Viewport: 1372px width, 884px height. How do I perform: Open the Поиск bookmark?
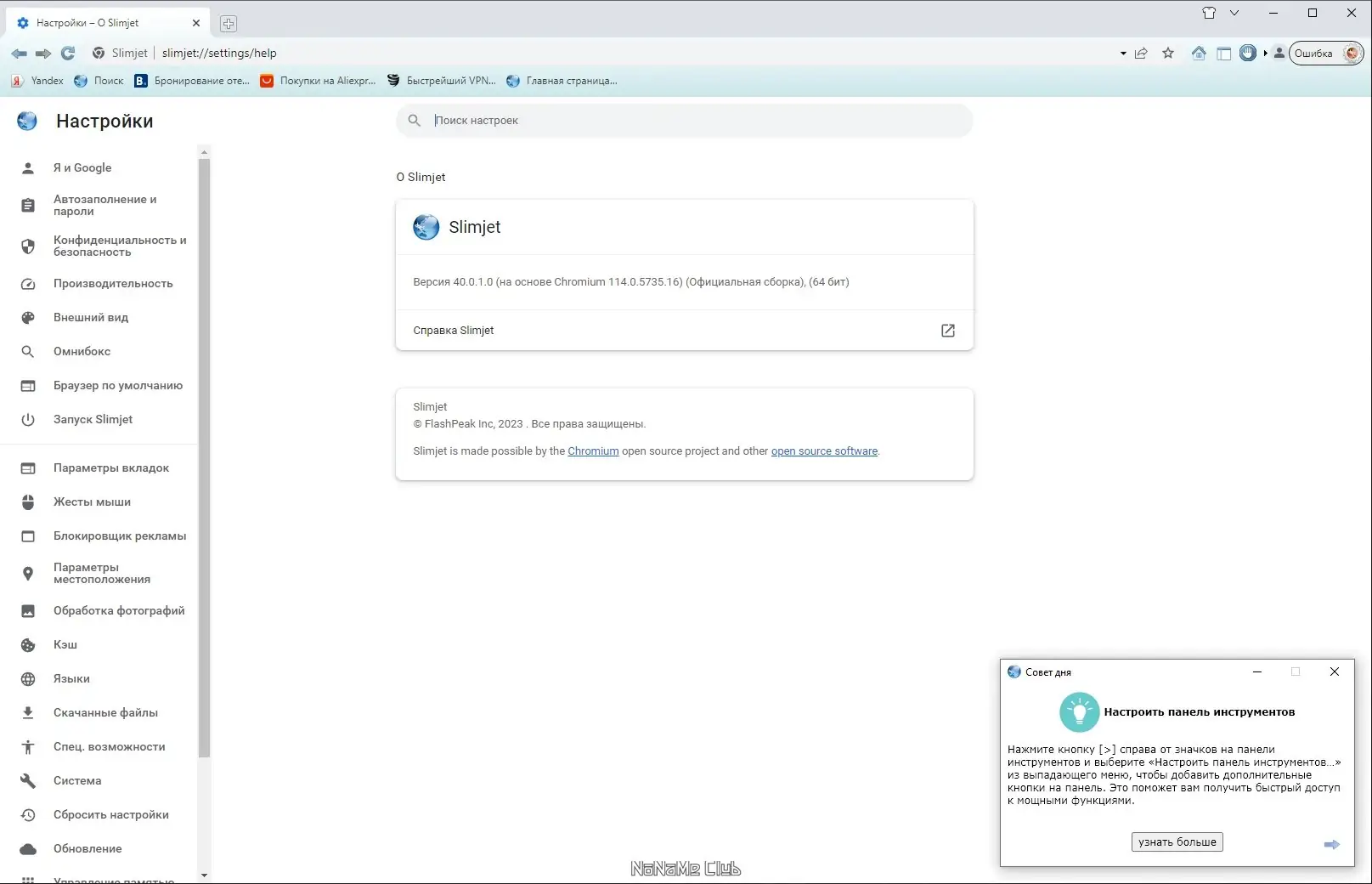click(99, 81)
